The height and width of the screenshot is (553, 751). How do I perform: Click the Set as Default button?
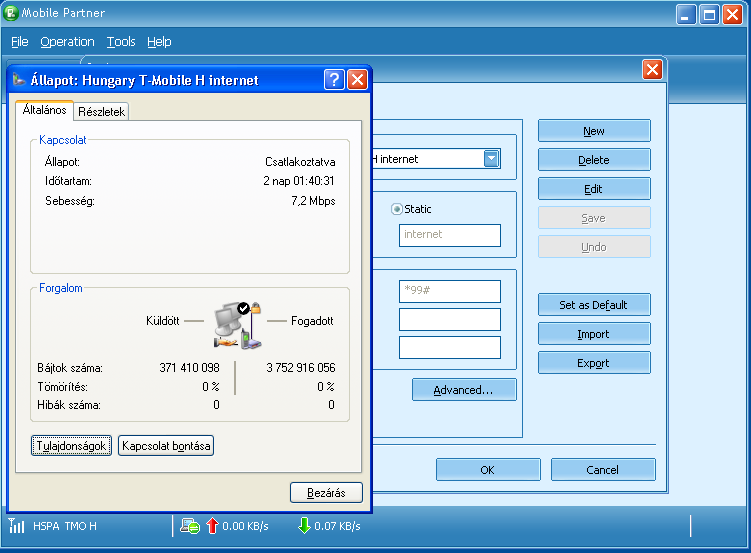[x=594, y=305]
